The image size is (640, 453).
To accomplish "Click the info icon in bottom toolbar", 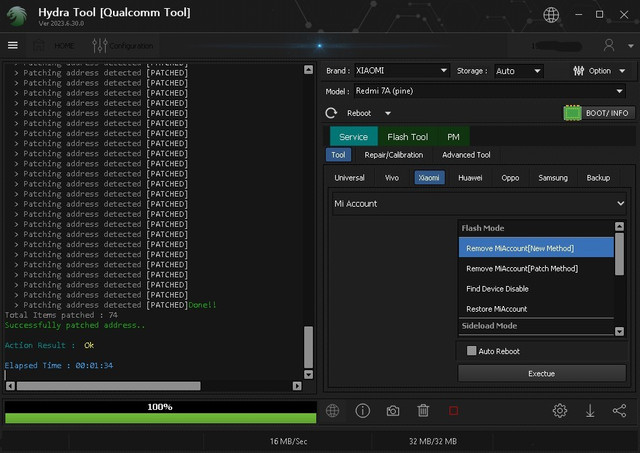I will click(x=362, y=411).
